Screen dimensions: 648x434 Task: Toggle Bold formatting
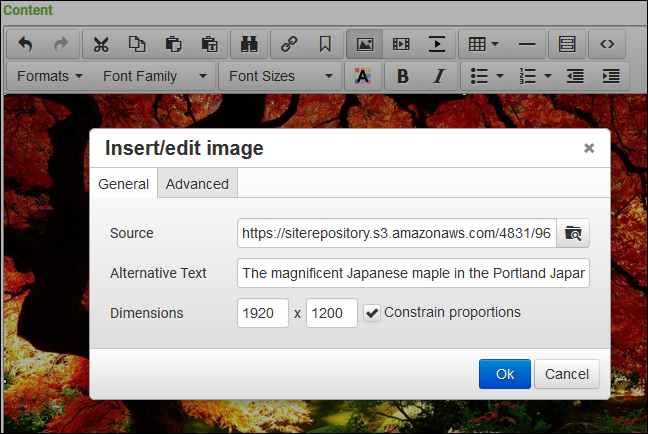402,76
